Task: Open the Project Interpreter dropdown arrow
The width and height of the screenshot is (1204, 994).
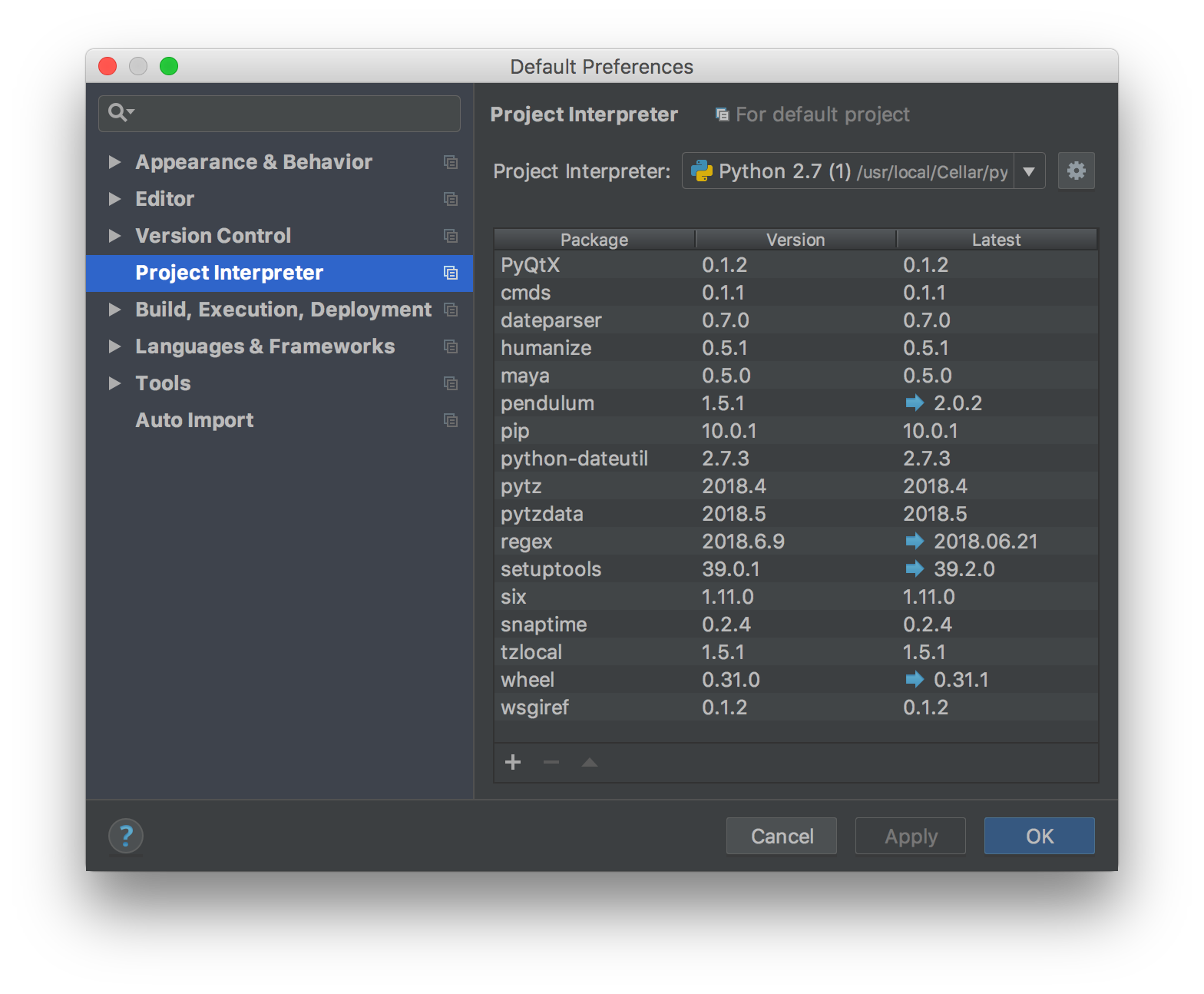Action: coord(1029,171)
